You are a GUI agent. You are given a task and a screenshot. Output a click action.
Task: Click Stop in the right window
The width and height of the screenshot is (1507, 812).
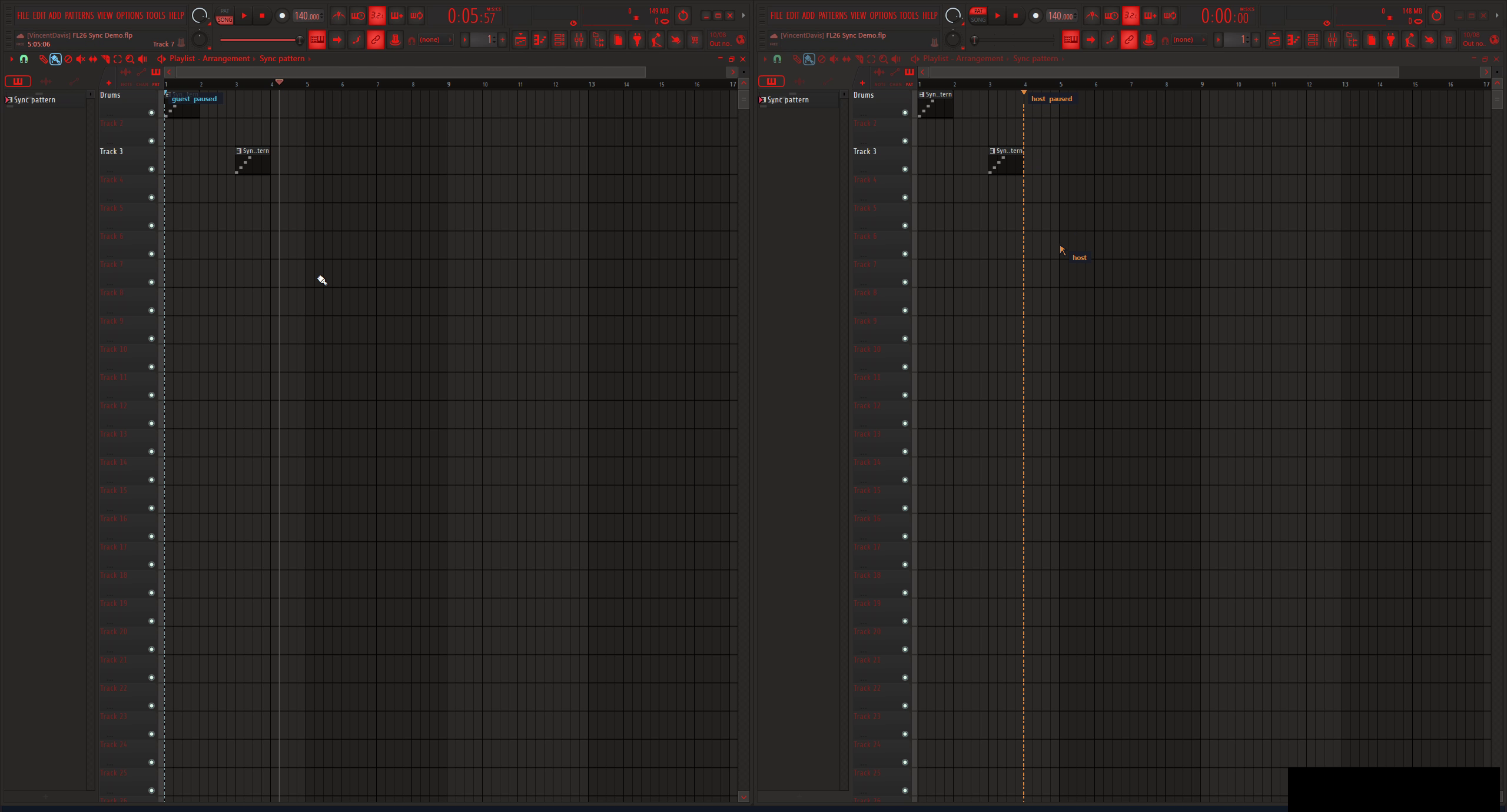click(1015, 16)
